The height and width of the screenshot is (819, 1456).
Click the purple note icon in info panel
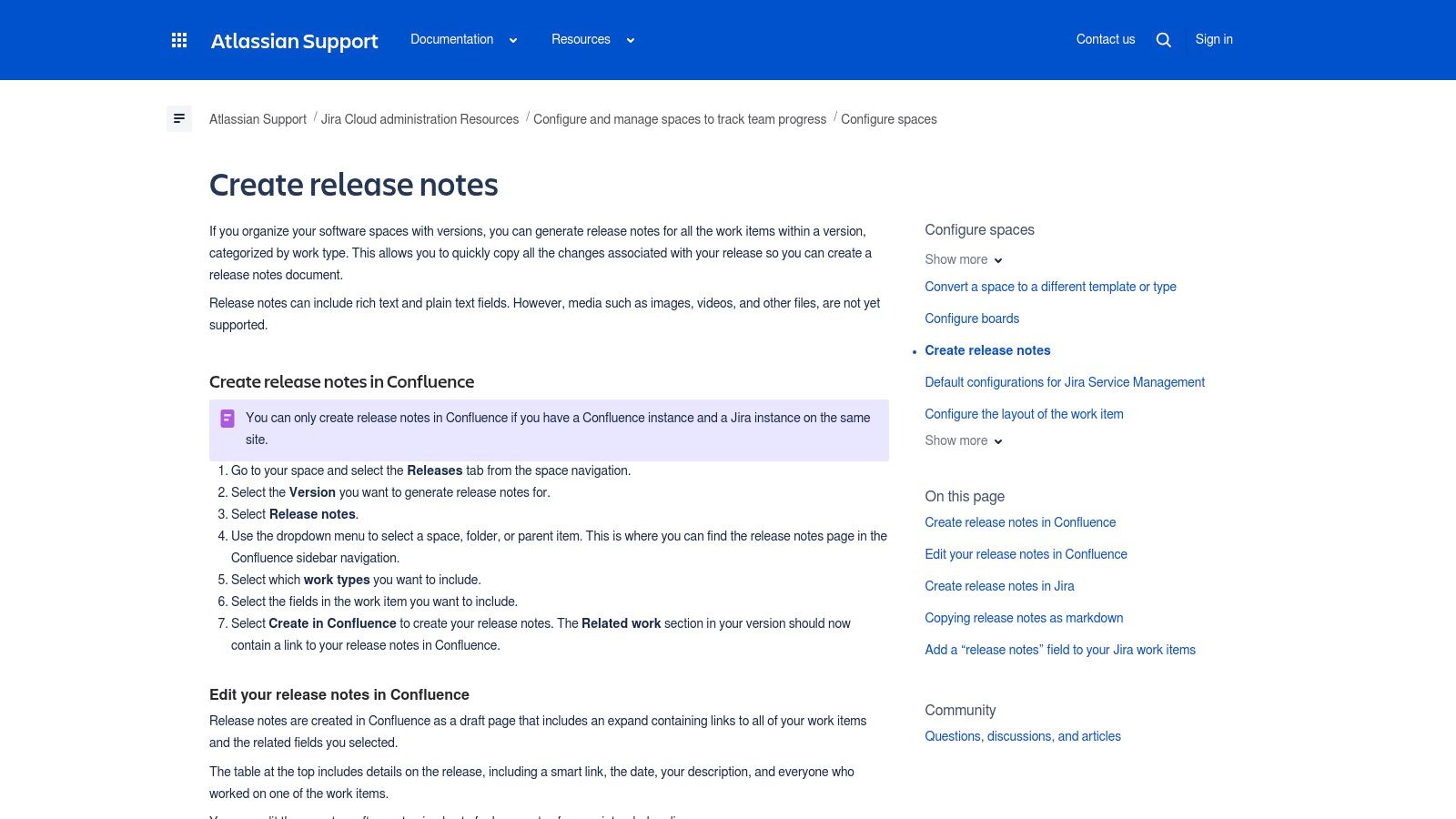point(227,419)
